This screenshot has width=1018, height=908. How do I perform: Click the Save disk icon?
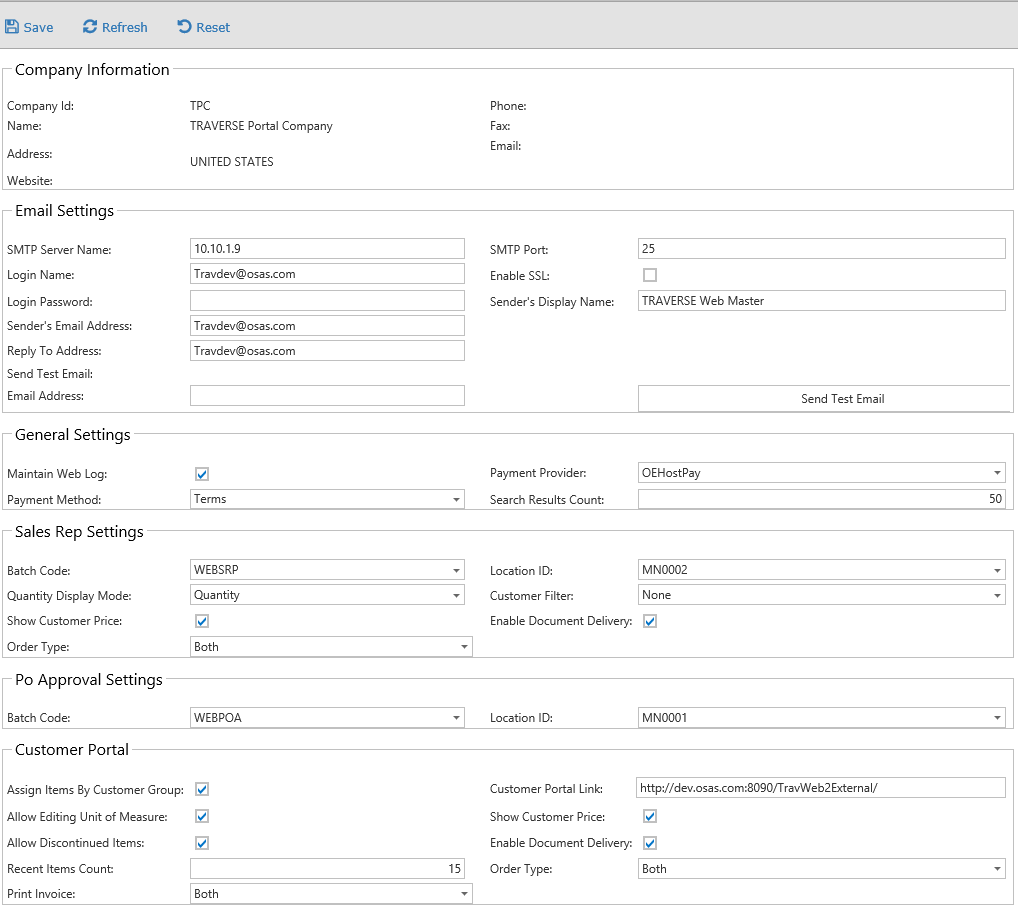click(12, 27)
